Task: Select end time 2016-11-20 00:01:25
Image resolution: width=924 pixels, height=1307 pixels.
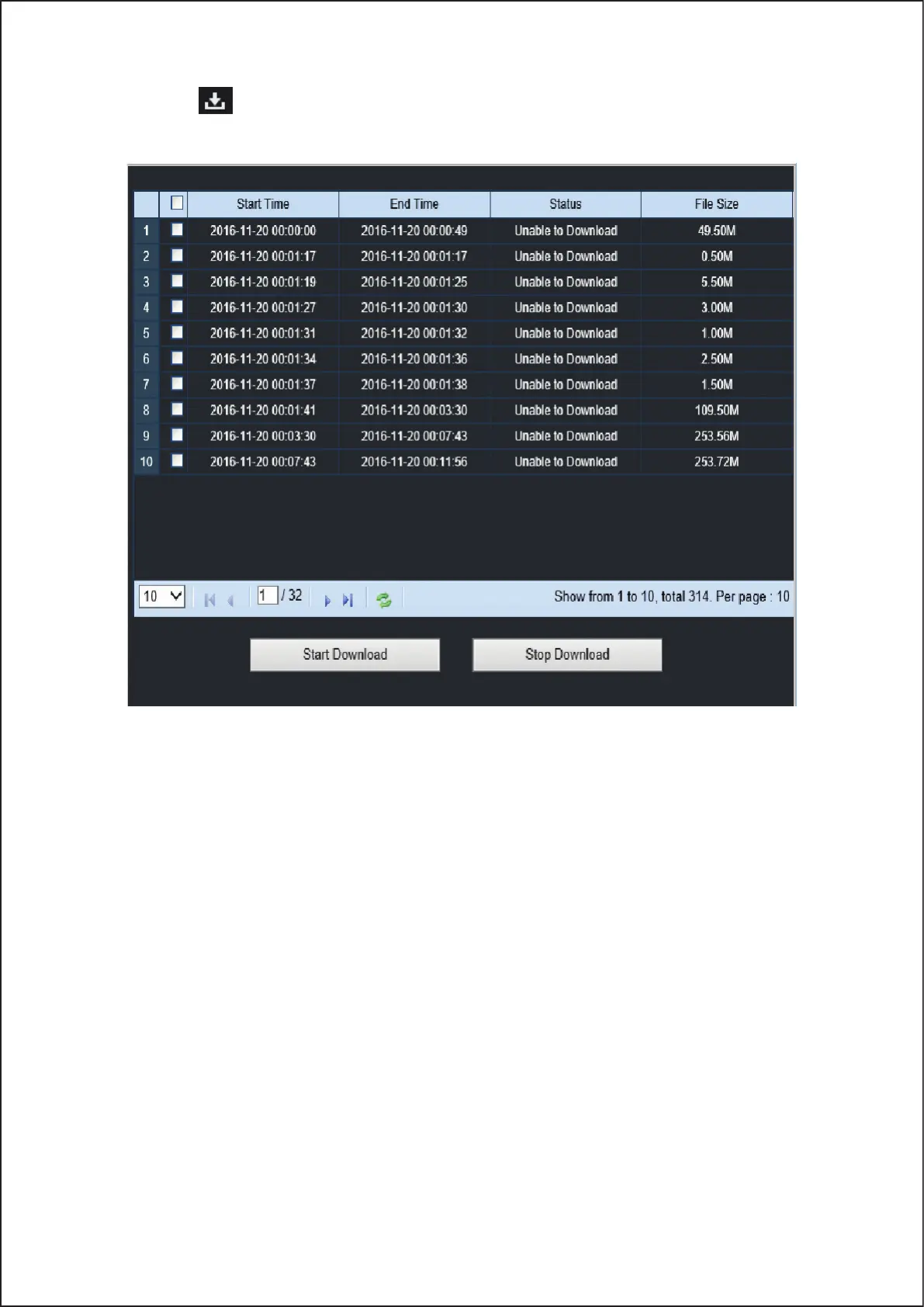Action: [x=414, y=282]
